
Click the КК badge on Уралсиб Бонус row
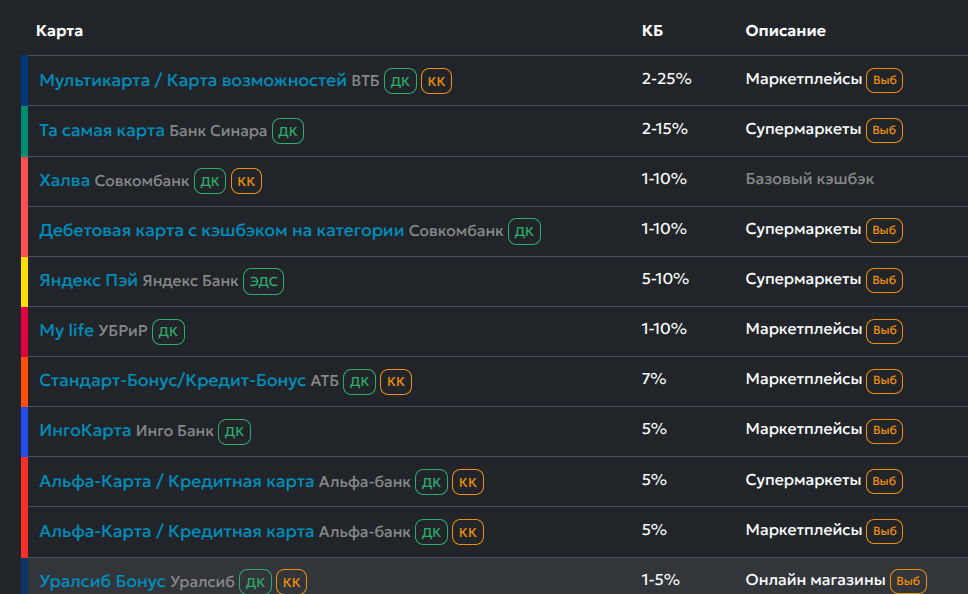tap(291, 582)
